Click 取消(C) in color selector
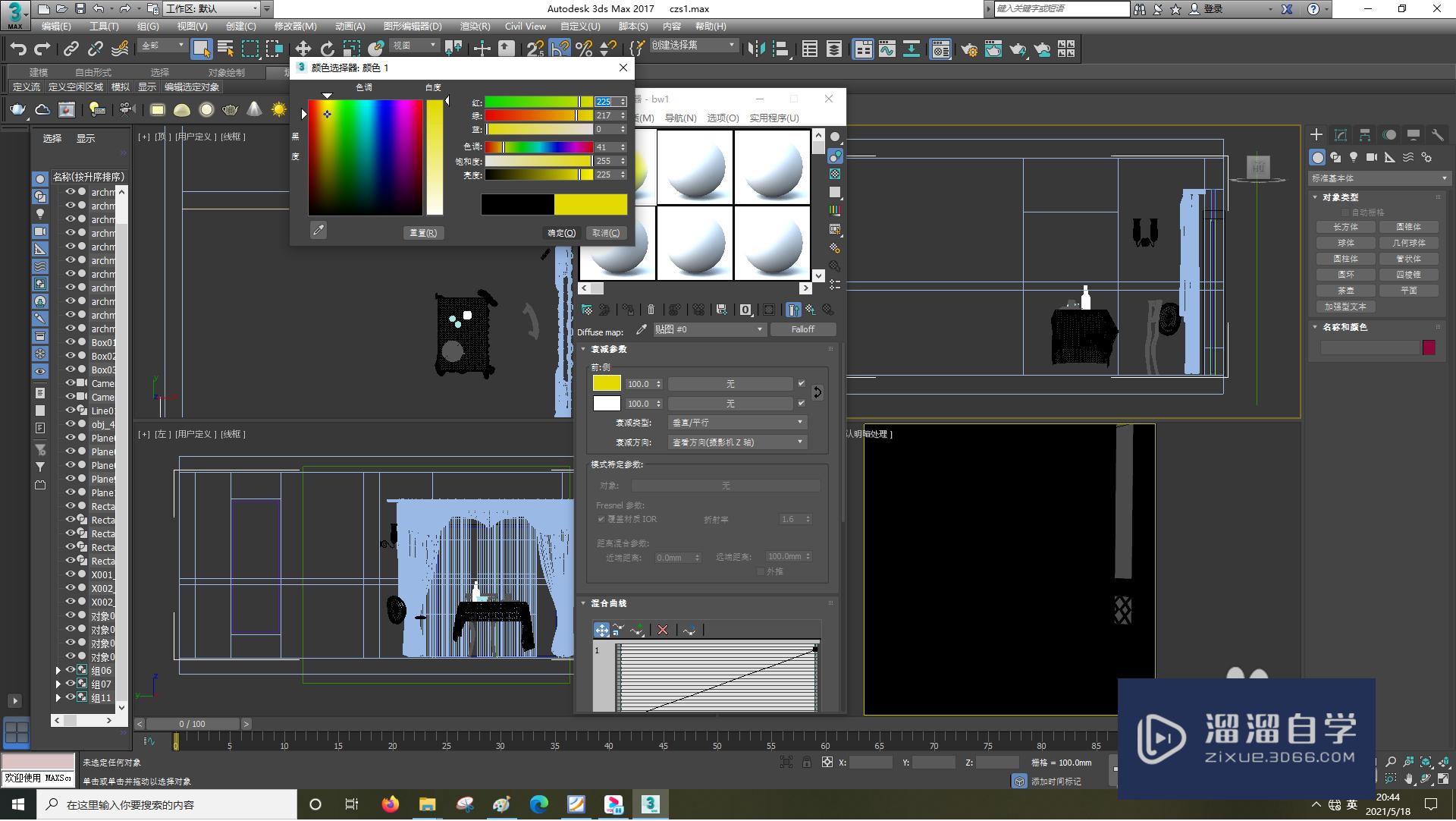1456x821 pixels. (x=606, y=233)
